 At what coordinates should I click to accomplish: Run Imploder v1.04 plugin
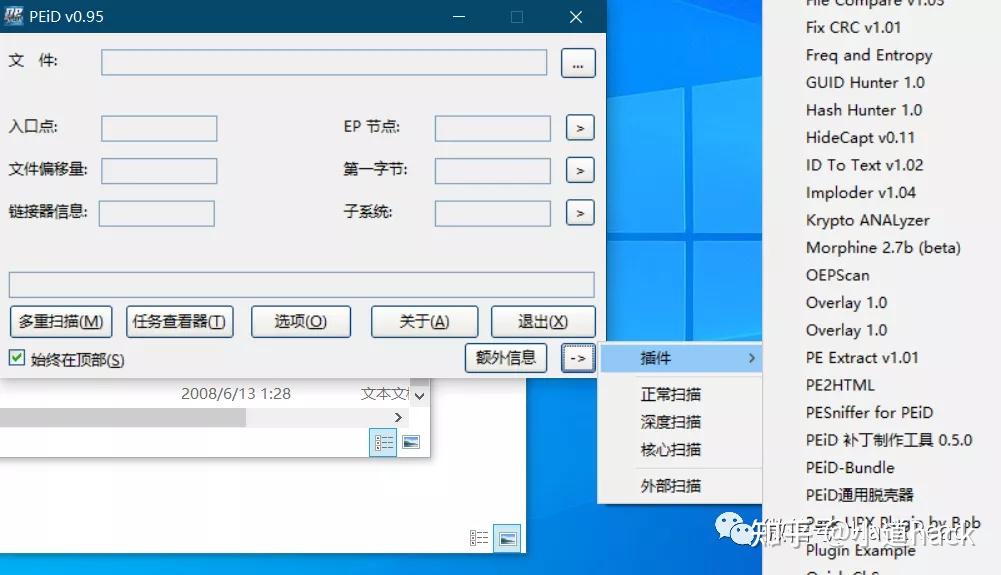[x=861, y=192]
